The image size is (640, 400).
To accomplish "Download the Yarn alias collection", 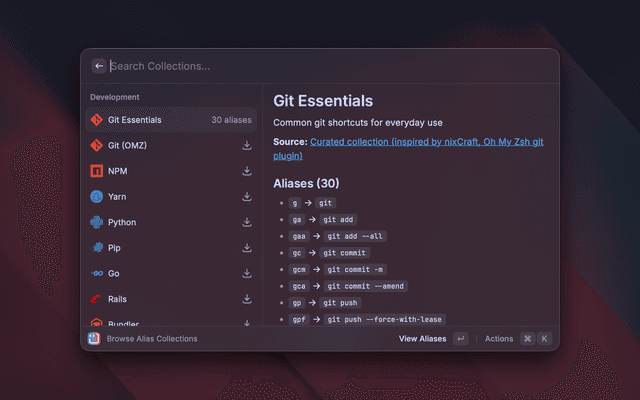I will point(247,197).
